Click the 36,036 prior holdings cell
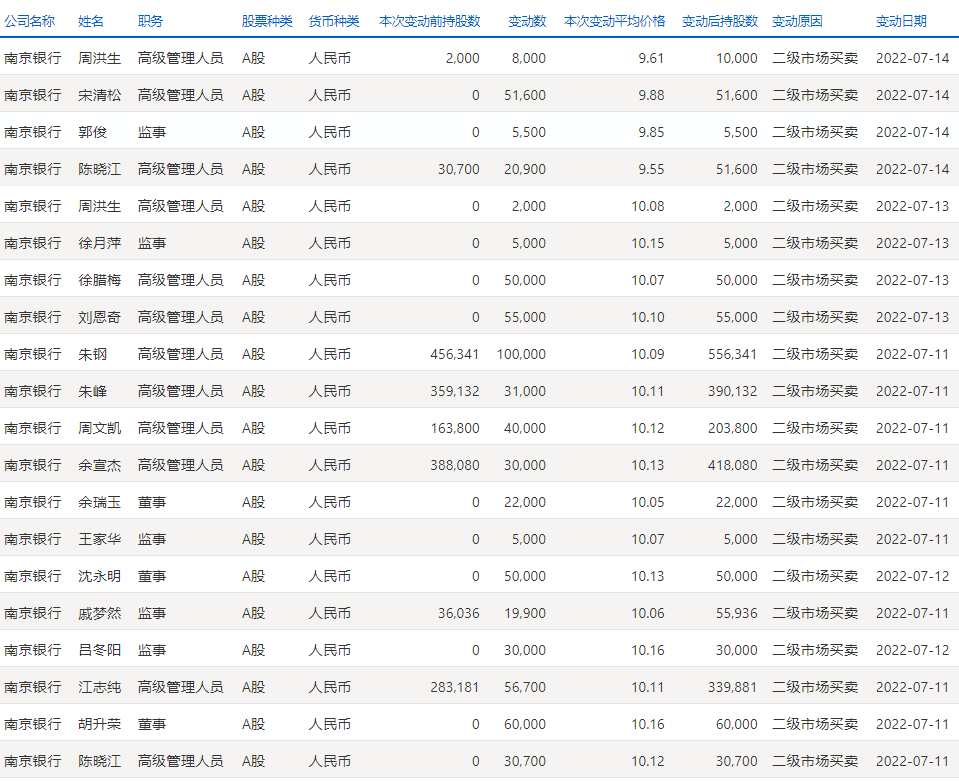 (x=459, y=613)
